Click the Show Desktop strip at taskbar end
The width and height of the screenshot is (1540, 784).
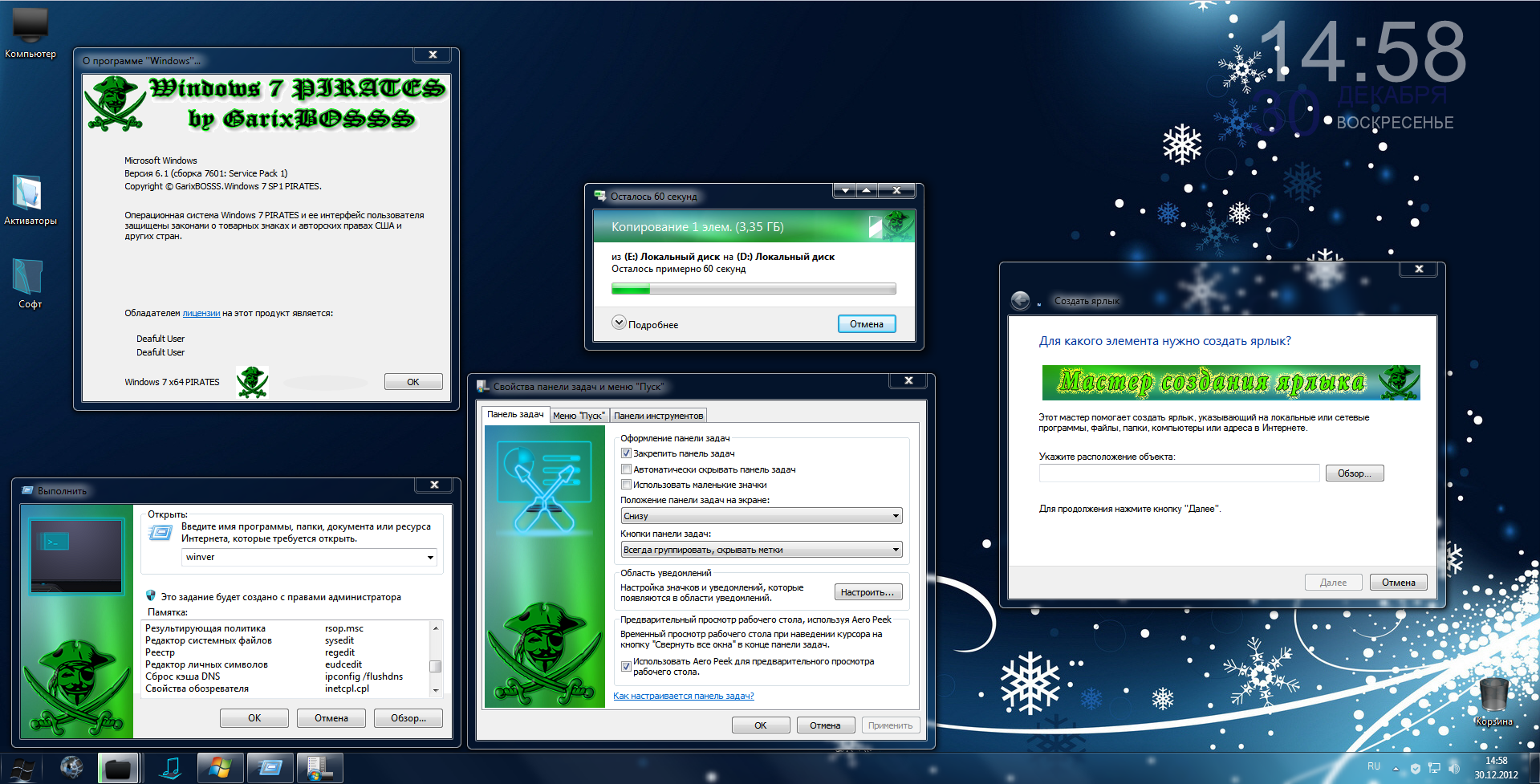pos(1533,768)
